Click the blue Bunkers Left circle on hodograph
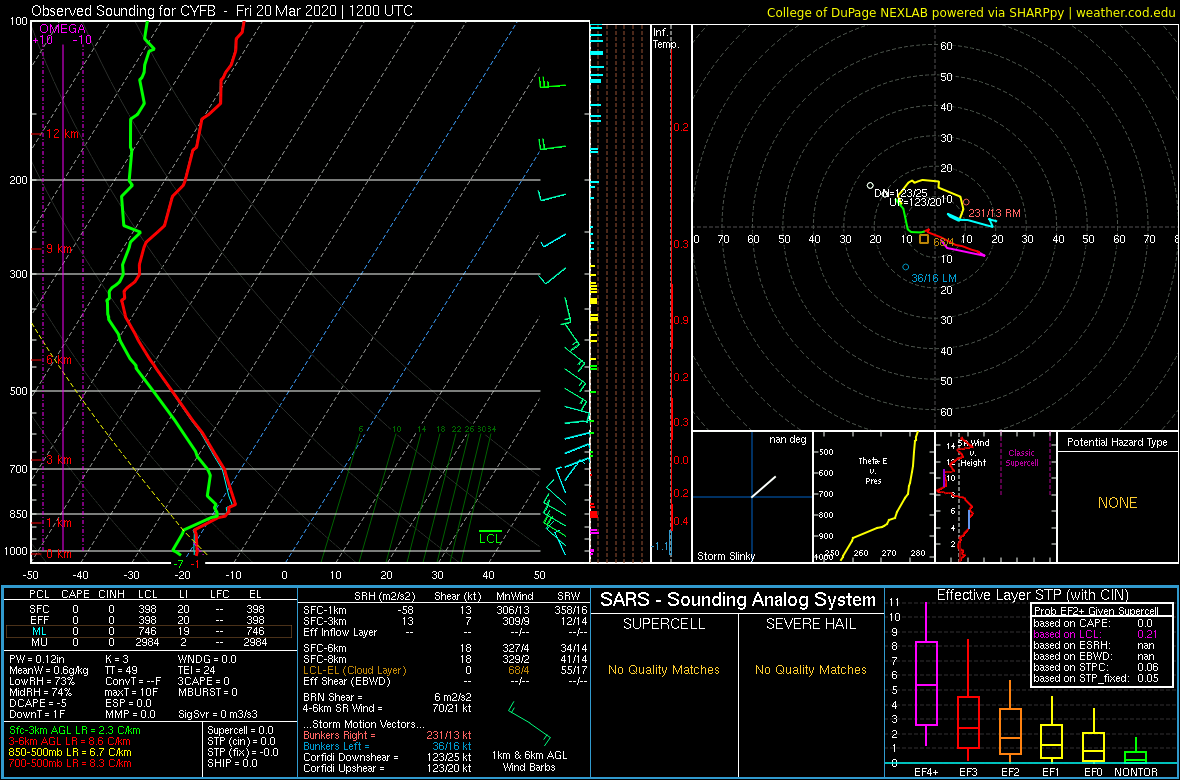Image resolution: width=1180 pixels, height=780 pixels. point(905,267)
